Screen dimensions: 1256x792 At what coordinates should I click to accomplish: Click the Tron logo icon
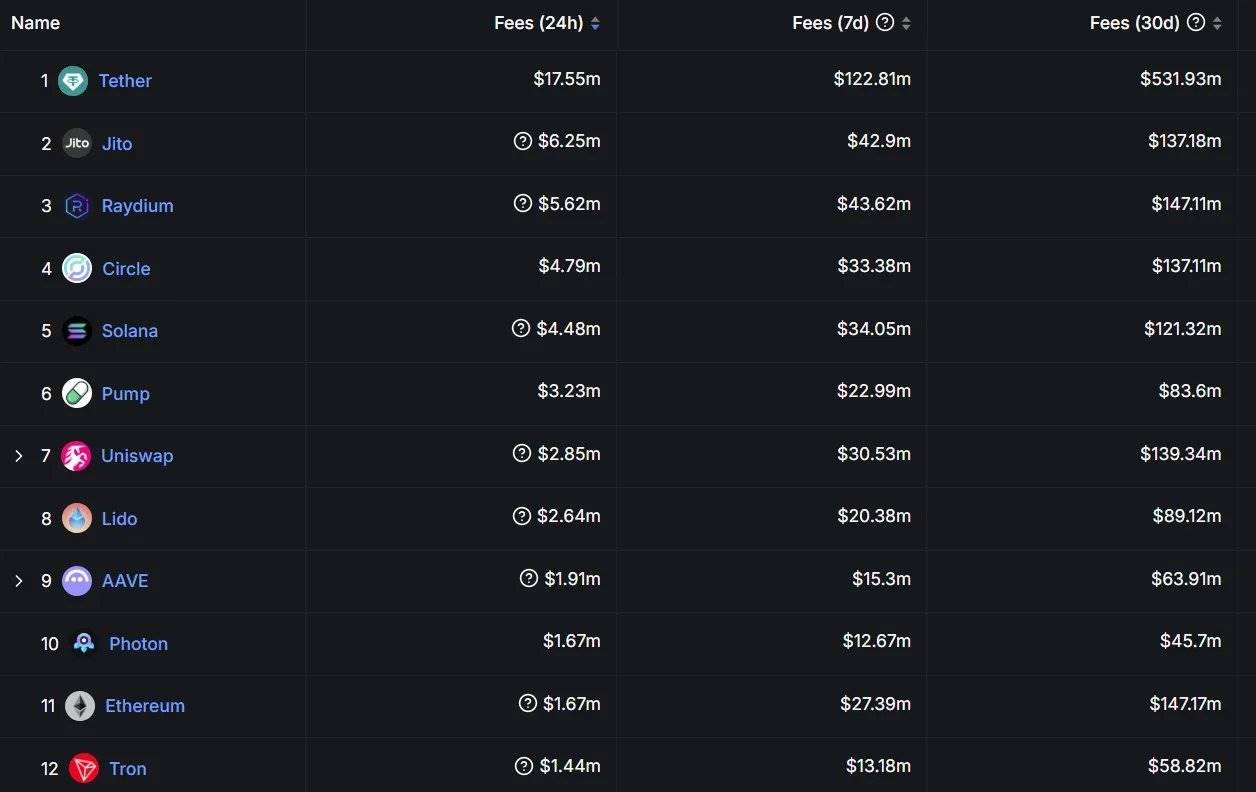(84, 768)
